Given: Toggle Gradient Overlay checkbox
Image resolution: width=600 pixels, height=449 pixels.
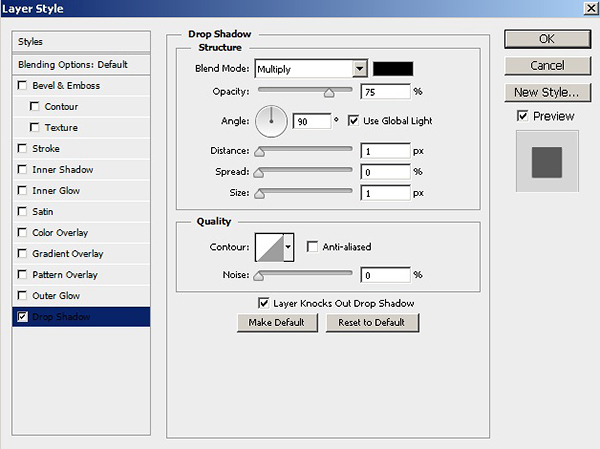Looking at the screenshot, I should (x=22, y=253).
